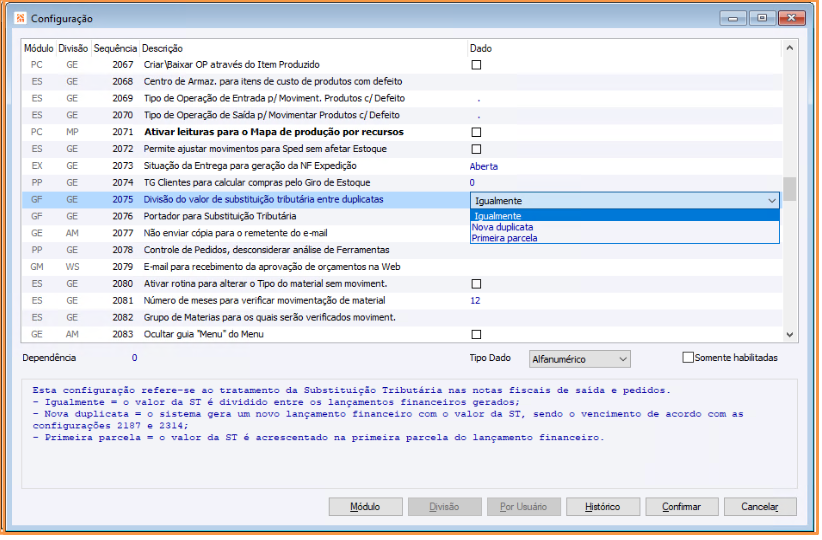
Task: Toggle checkbox for Criar\Baixar OP através do Item Produzido
Action: click(477, 65)
